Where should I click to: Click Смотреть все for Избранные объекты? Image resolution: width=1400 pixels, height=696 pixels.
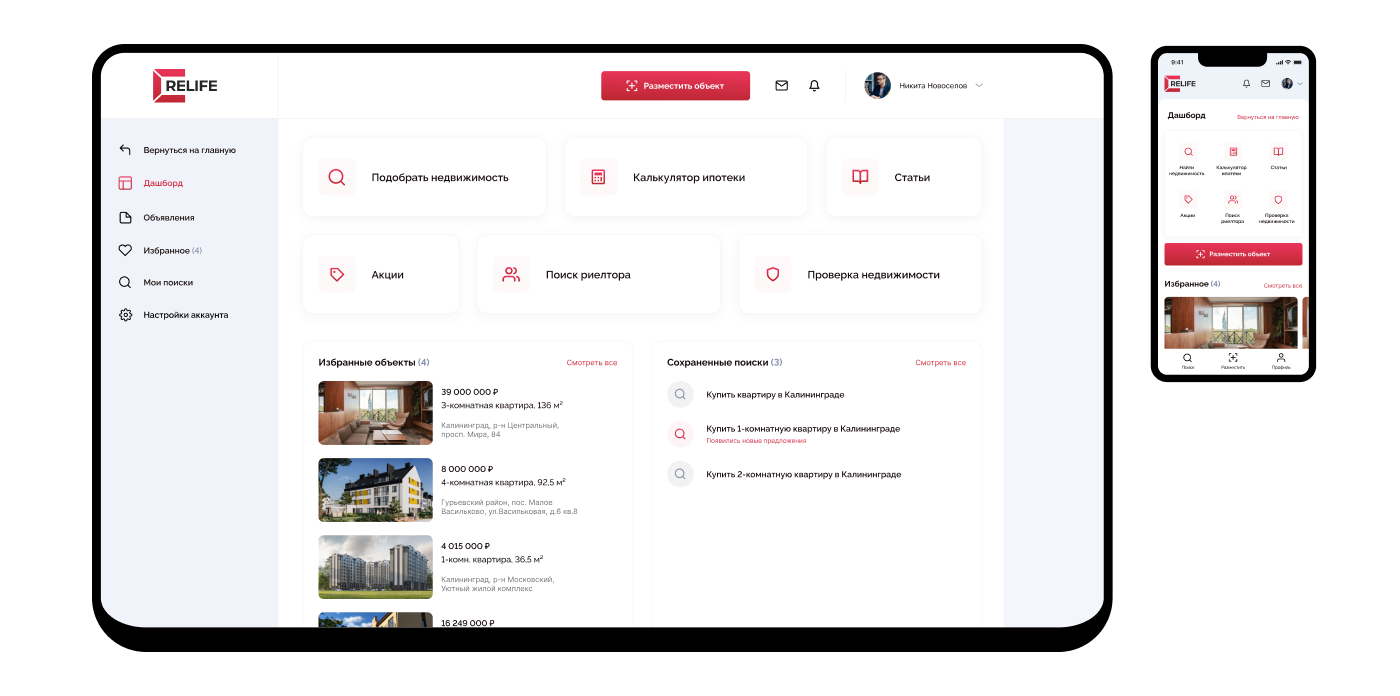click(591, 363)
